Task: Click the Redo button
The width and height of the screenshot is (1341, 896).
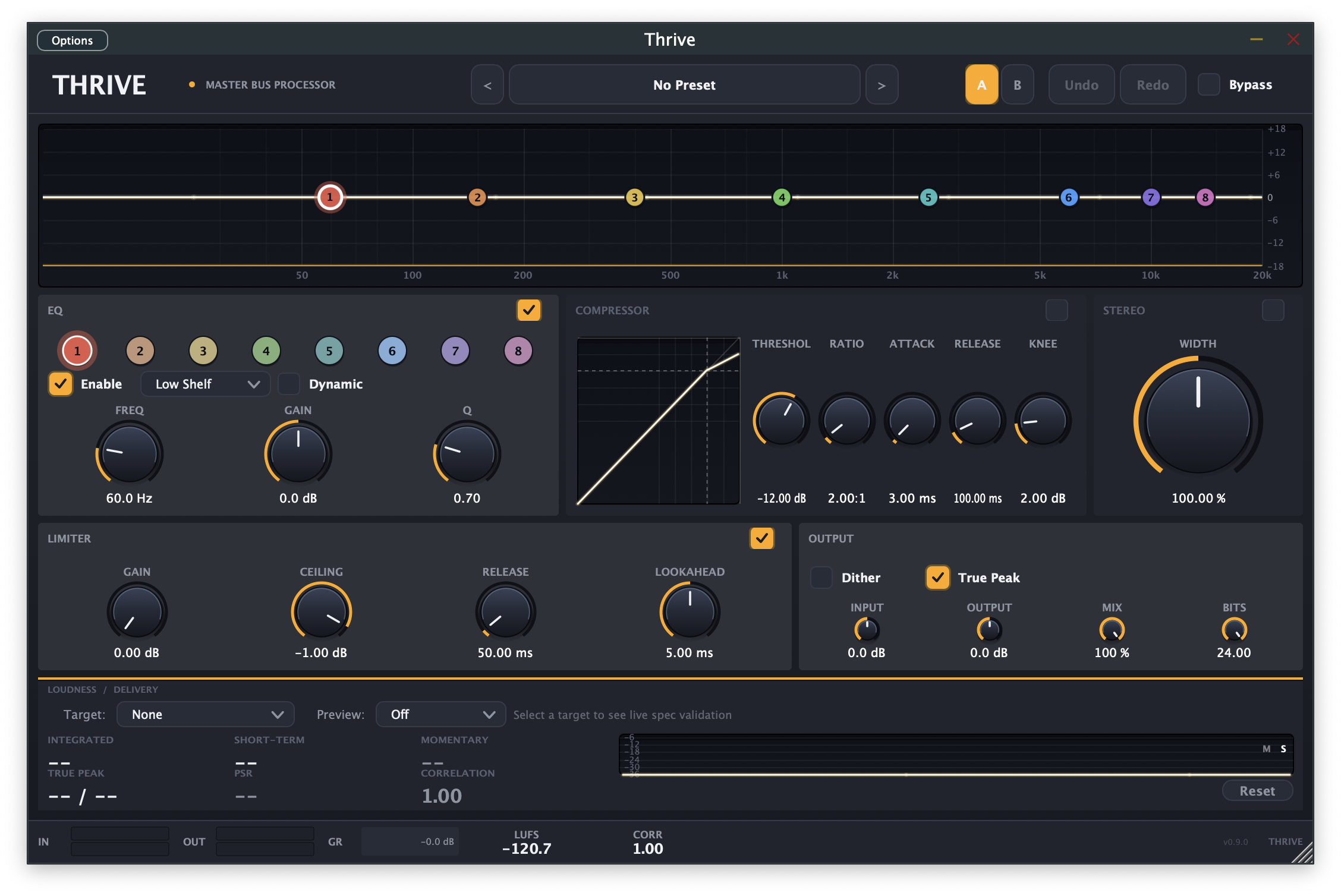Action: 1153,85
